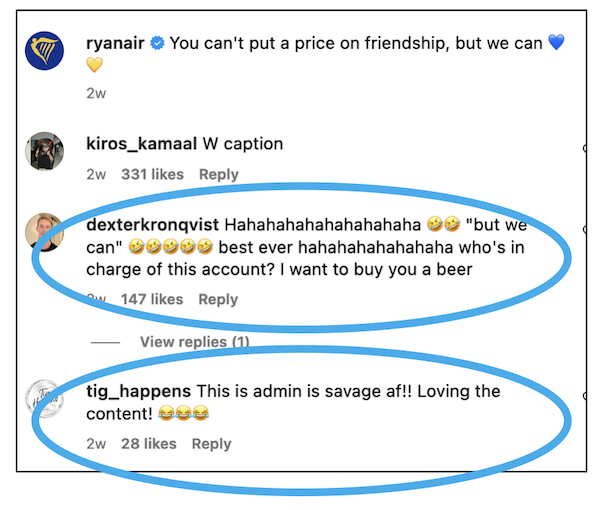Image resolution: width=600 pixels, height=510 pixels.
Task: Click the 2w timestamp on tig_happens' comment
Action: (x=96, y=444)
